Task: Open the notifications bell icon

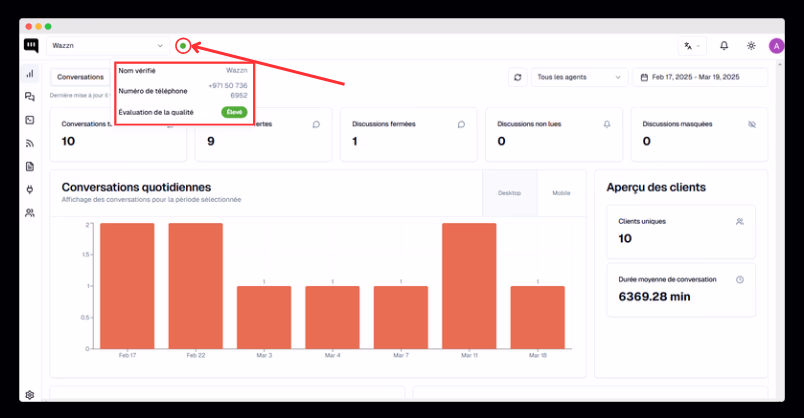Action: coord(724,46)
